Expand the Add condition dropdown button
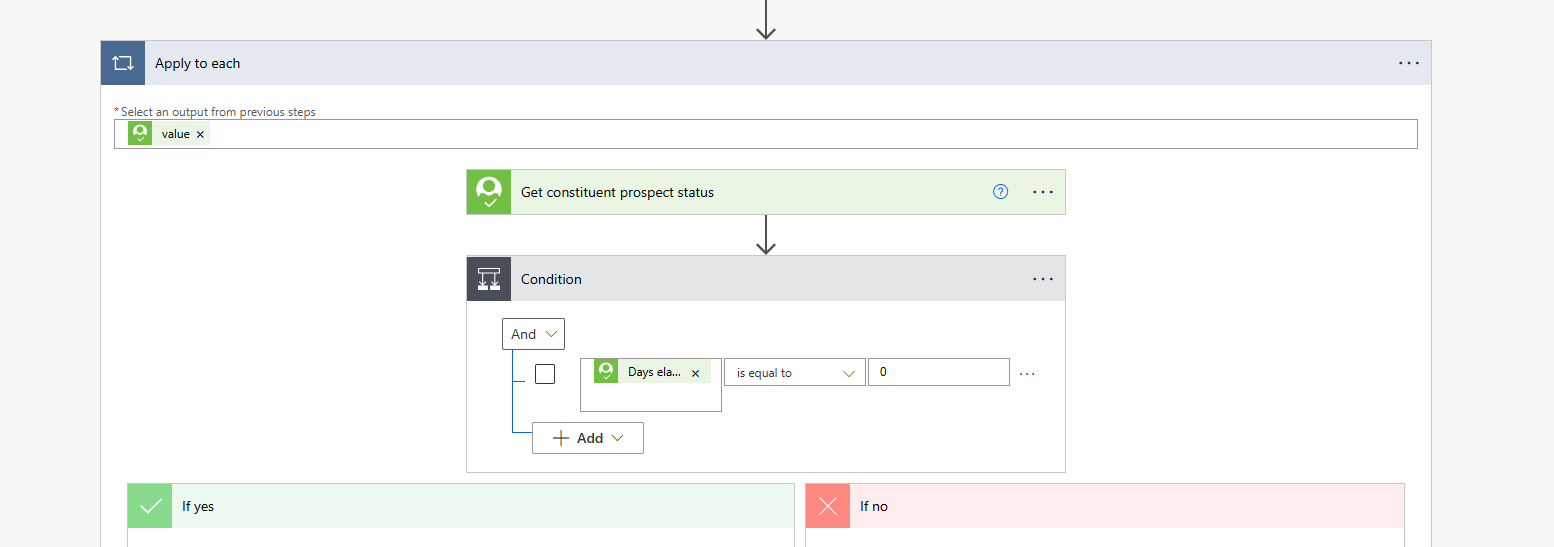1554x547 pixels. coord(588,438)
